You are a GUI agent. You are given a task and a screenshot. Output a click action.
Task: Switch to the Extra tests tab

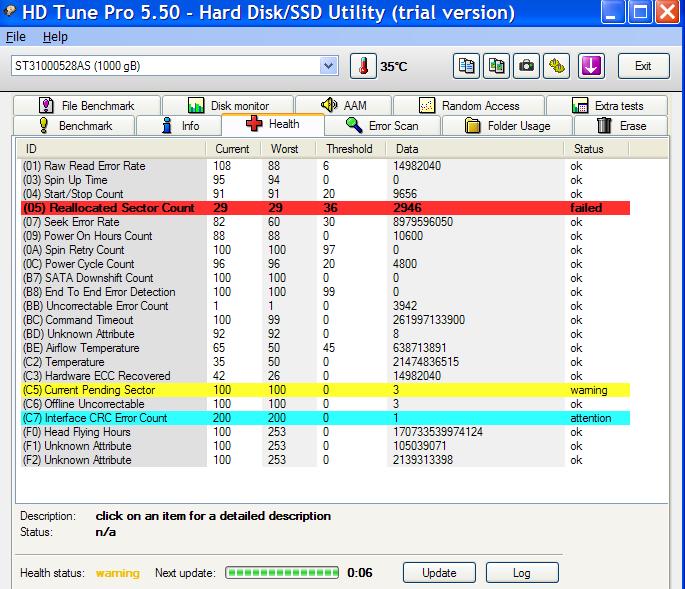(607, 105)
